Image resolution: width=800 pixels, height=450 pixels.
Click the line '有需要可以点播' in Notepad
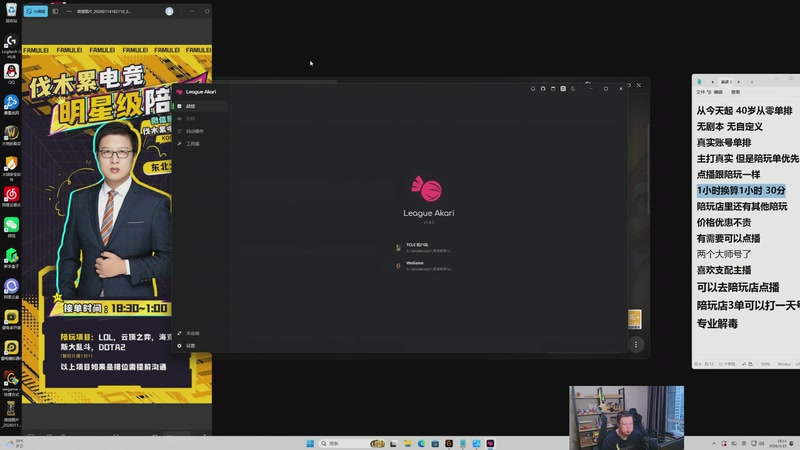point(729,238)
